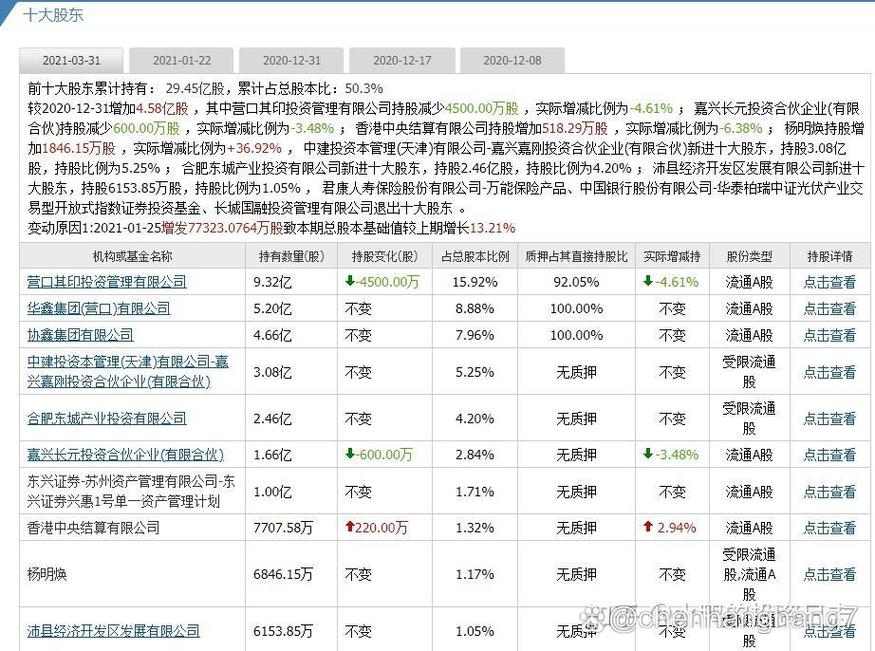
Task: Click the red up arrow beside 220.00万
Action: [350, 526]
